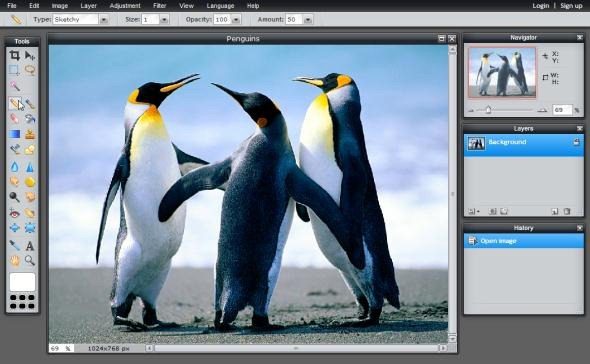Expand the pencil Type dropdown
The image size is (590, 364).
click(103, 20)
